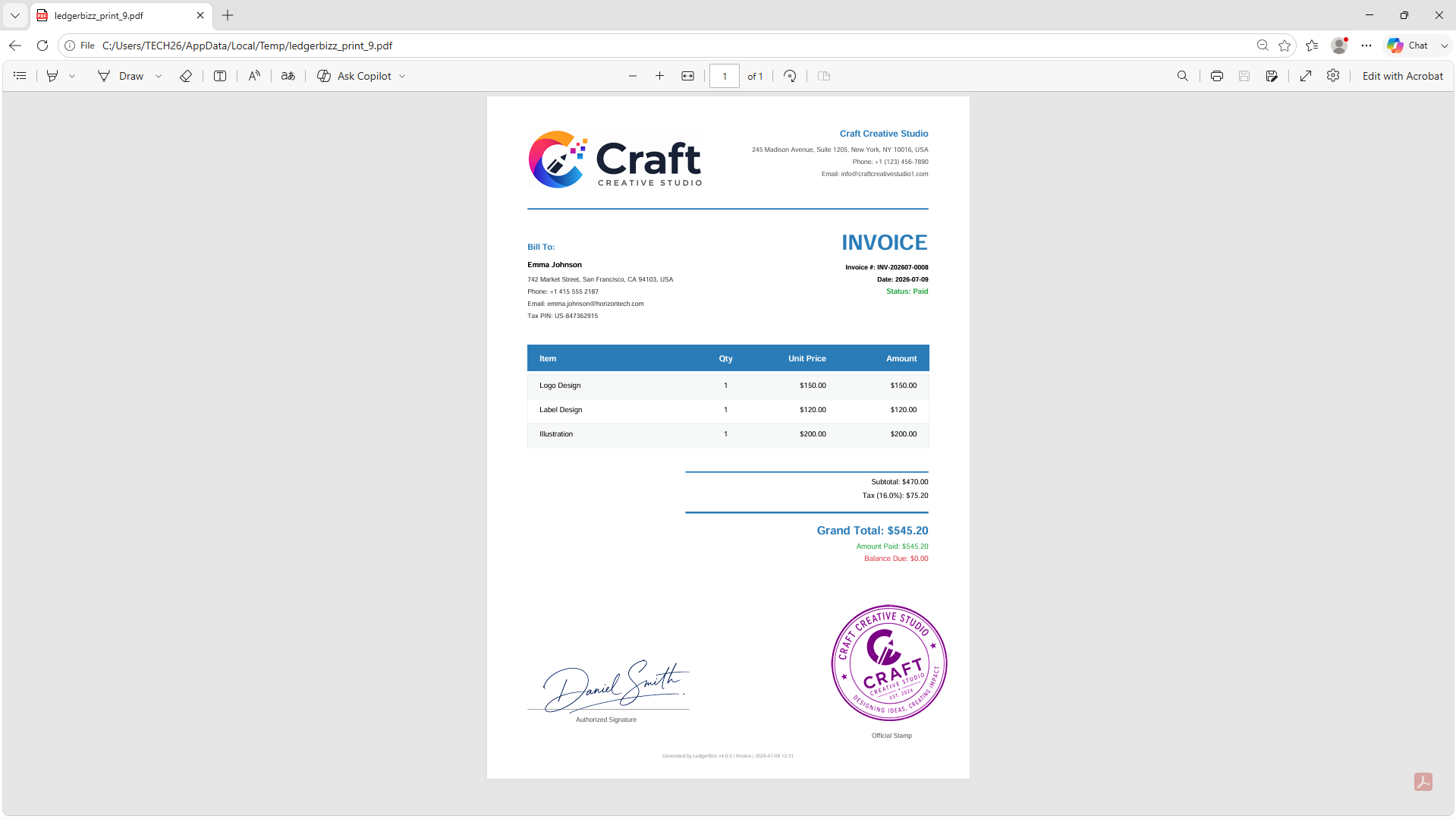The image size is (1456, 819).
Task: View site information for File
Action: click(x=80, y=46)
